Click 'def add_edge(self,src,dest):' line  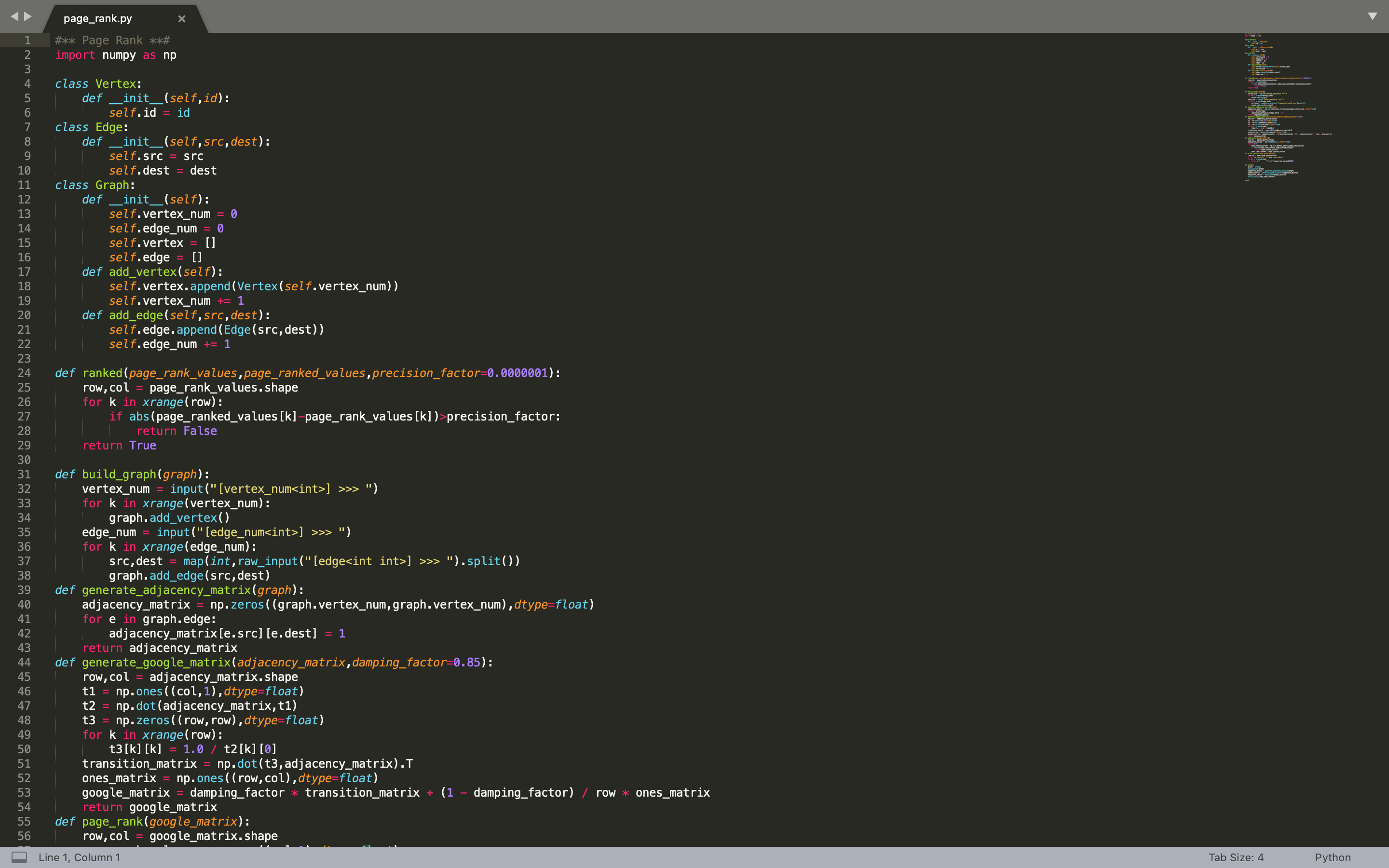tap(176, 315)
